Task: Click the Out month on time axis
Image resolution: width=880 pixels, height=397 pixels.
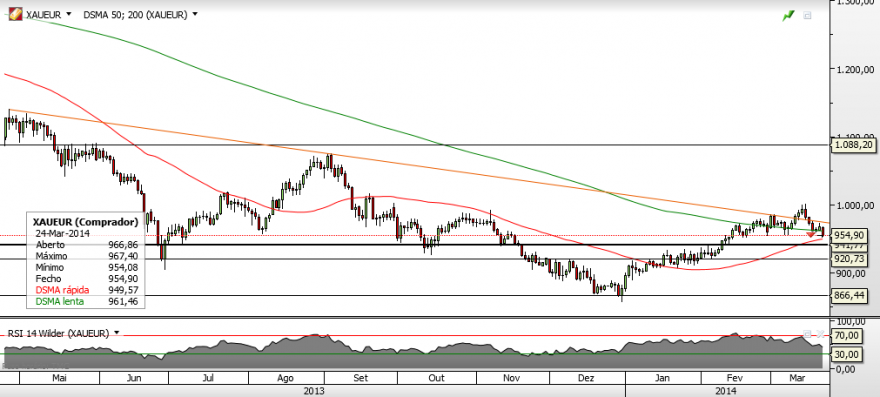Action: [x=436, y=378]
